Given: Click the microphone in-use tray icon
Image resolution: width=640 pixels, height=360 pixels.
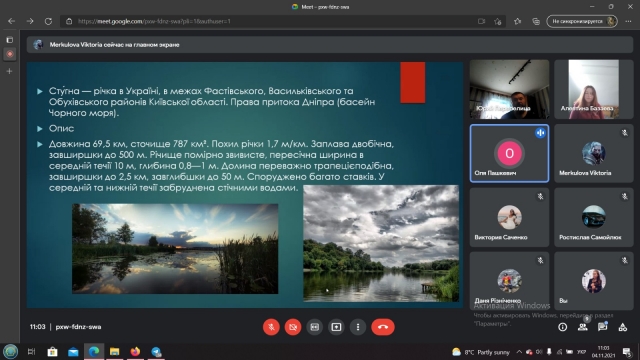Looking at the screenshot, I should pos(549,352).
